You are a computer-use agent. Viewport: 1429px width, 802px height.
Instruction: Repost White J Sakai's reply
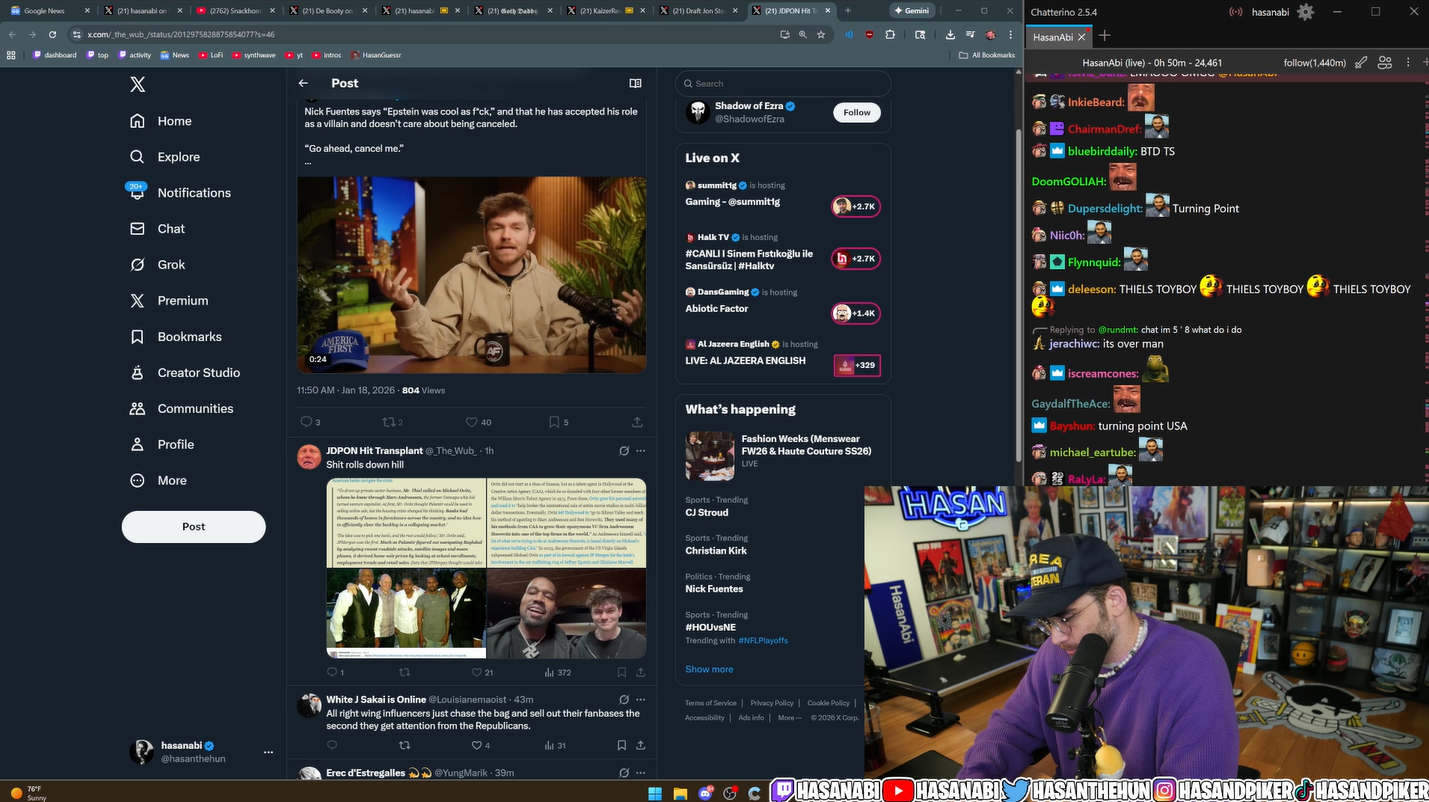[x=405, y=745]
